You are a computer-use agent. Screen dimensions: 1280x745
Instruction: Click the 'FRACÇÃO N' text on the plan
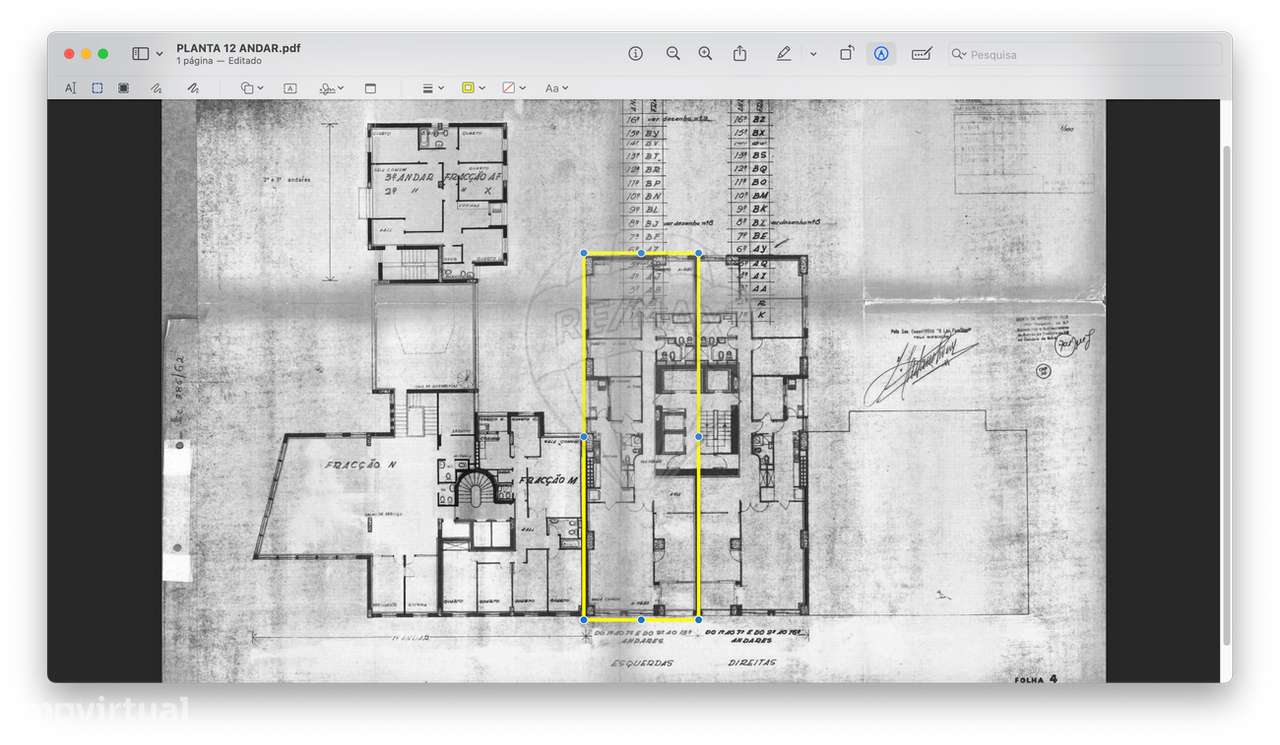coord(359,465)
